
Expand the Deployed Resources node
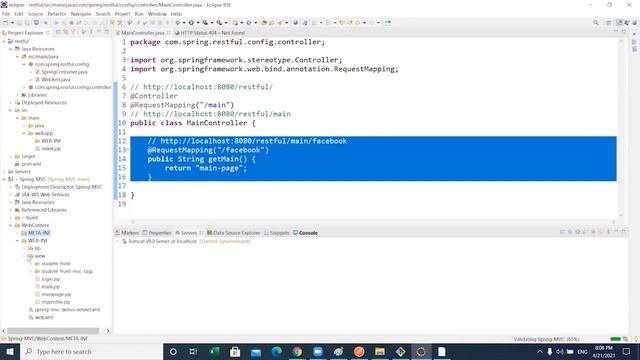tap(11, 103)
